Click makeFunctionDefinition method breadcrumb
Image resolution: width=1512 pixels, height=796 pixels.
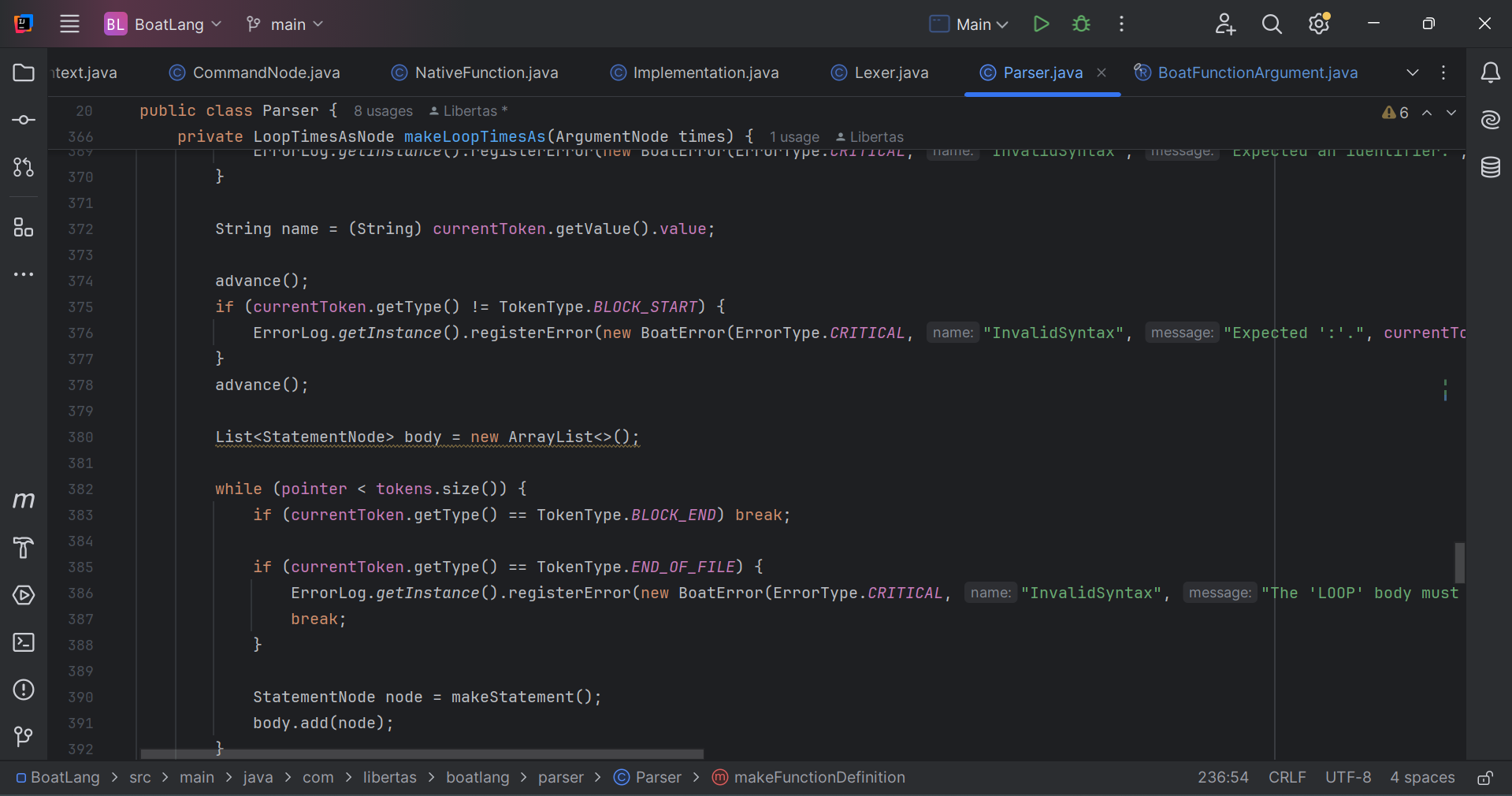click(x=808, y=777)
